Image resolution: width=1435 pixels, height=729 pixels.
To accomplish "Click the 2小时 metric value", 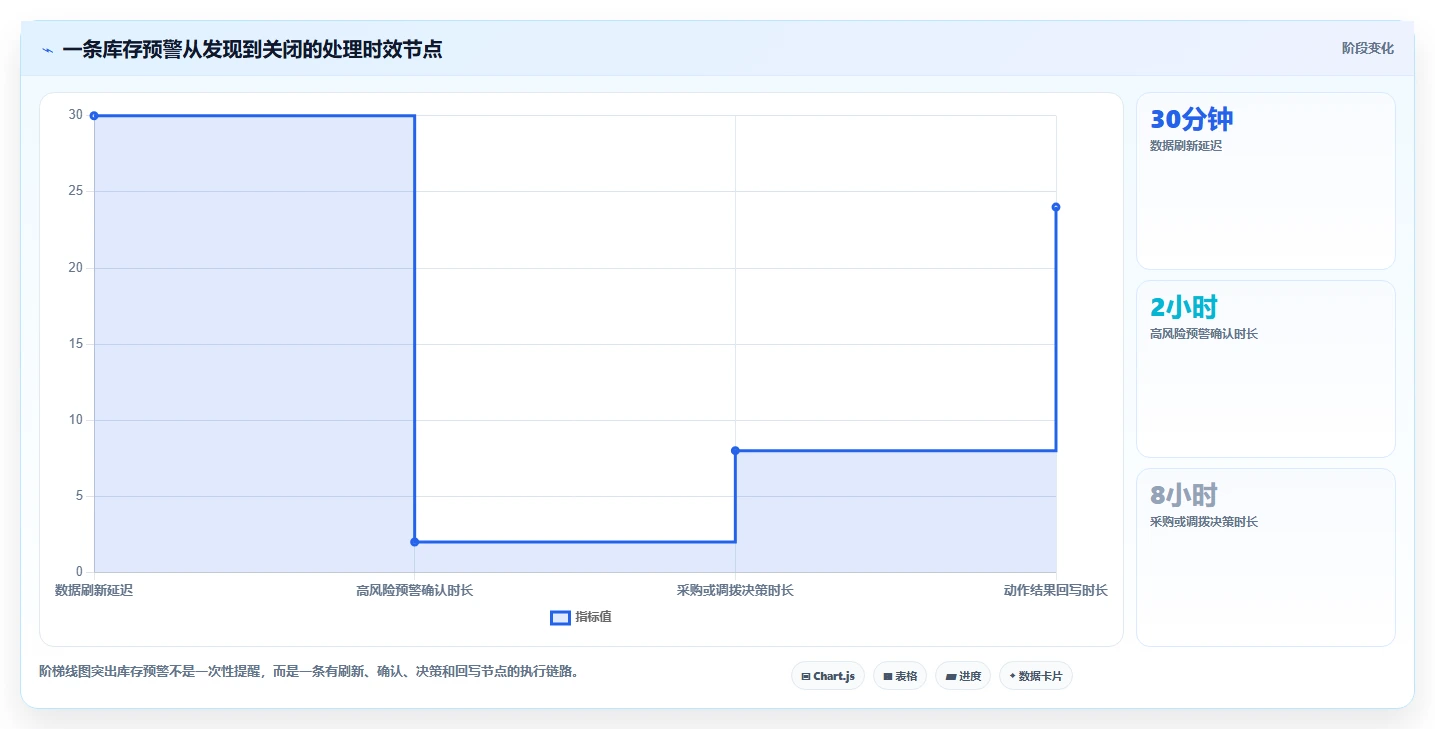I will tap(1184, 307).
